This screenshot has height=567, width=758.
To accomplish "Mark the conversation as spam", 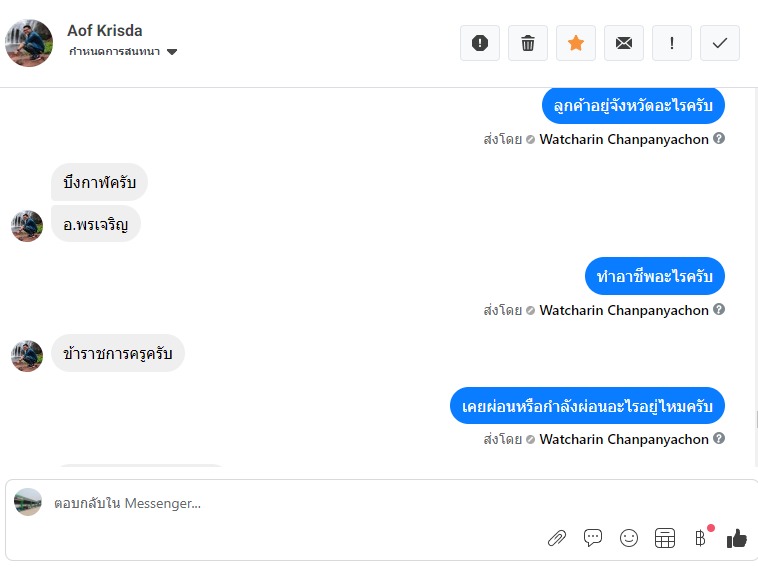I will (480, 43).
